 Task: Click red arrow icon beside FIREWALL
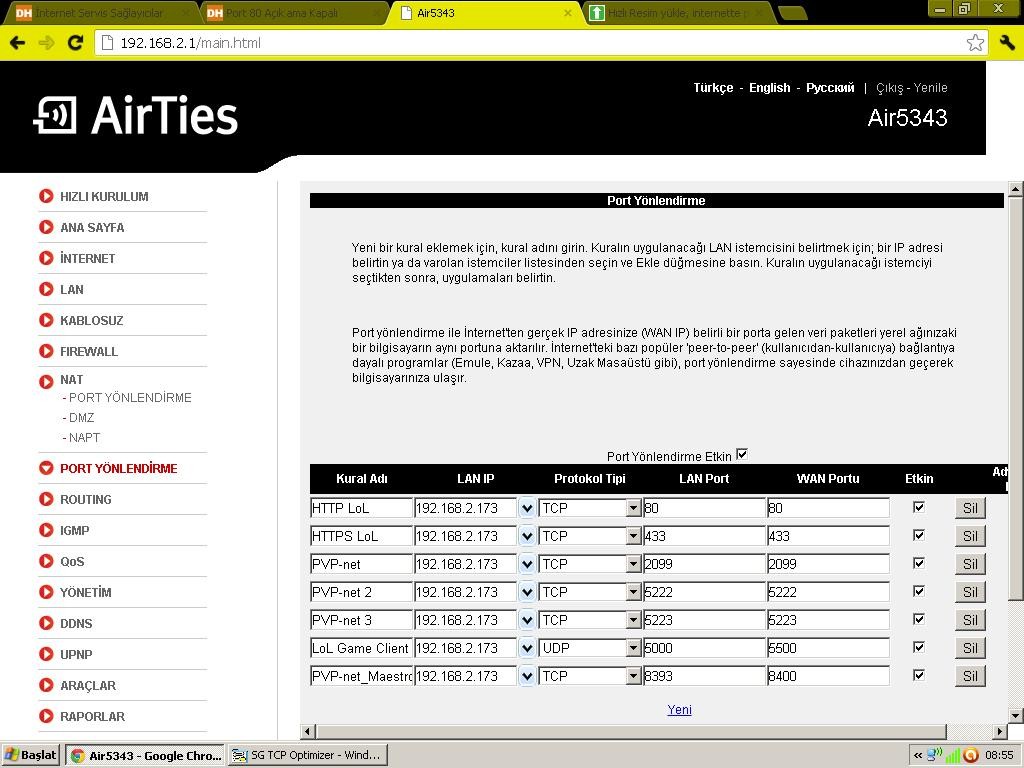coord(46,351)
